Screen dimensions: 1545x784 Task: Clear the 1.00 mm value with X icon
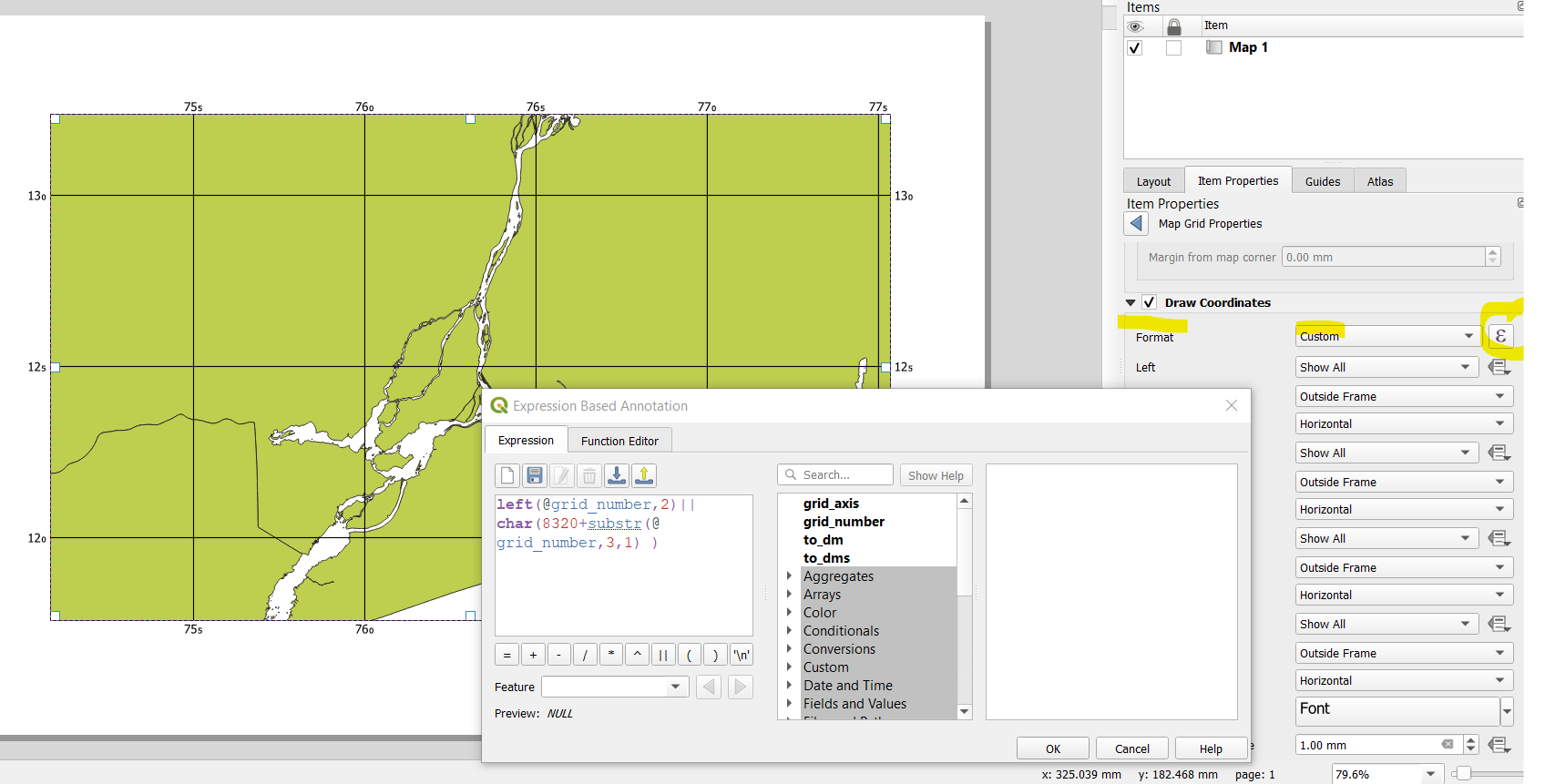pyautogui.click(x=1448, y=745)
